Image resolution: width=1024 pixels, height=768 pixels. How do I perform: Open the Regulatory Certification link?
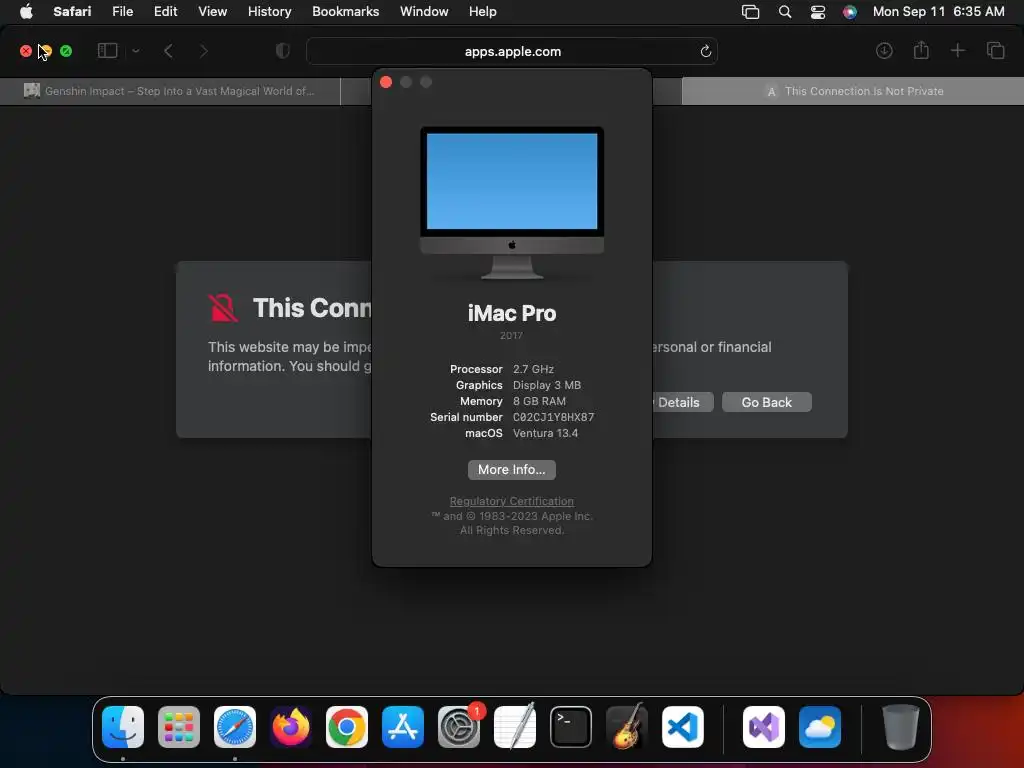[511, 501]
